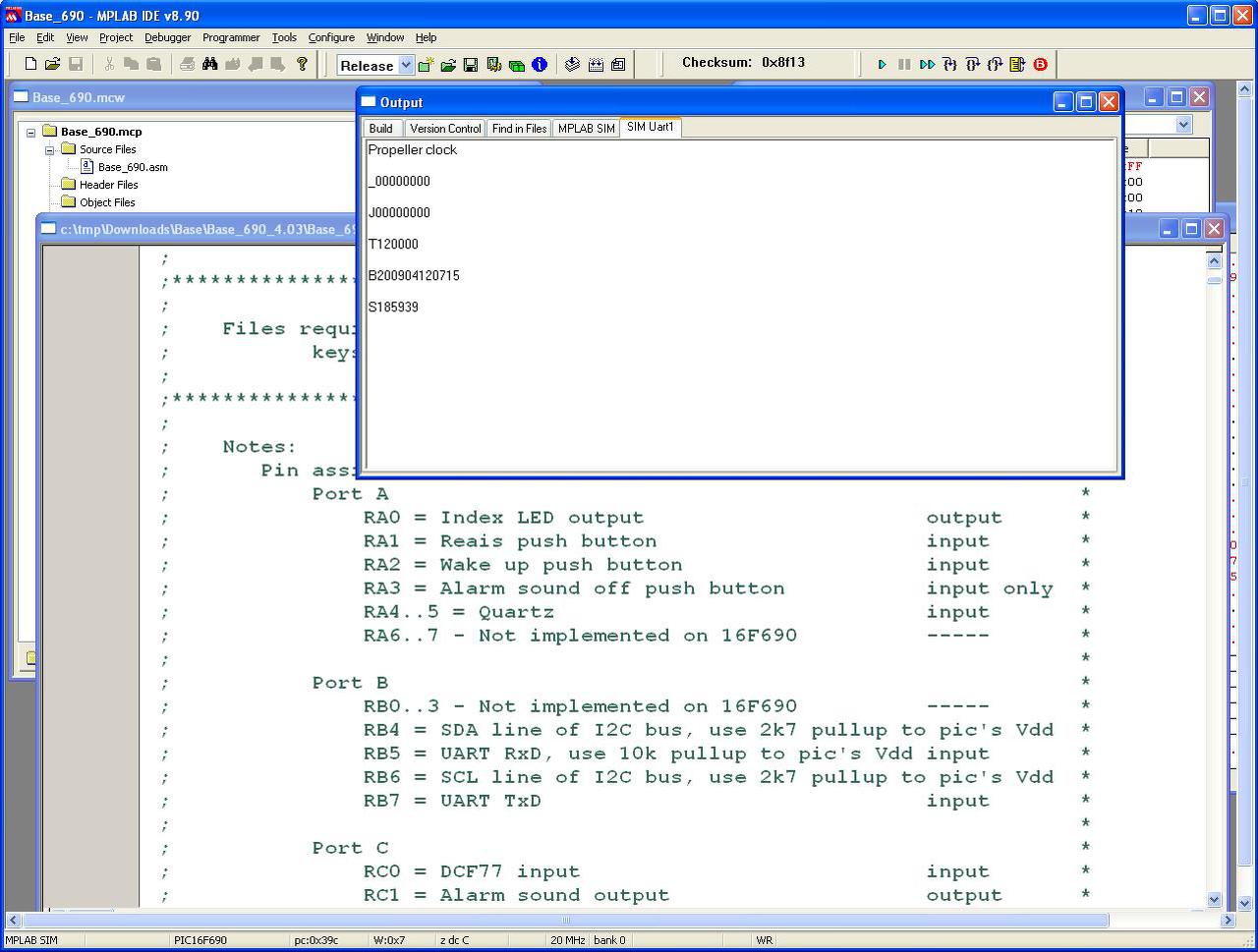Screen dimensions: 1258x952
Task: Click the 'S185939' line in output
Action: tap(393, 308)
